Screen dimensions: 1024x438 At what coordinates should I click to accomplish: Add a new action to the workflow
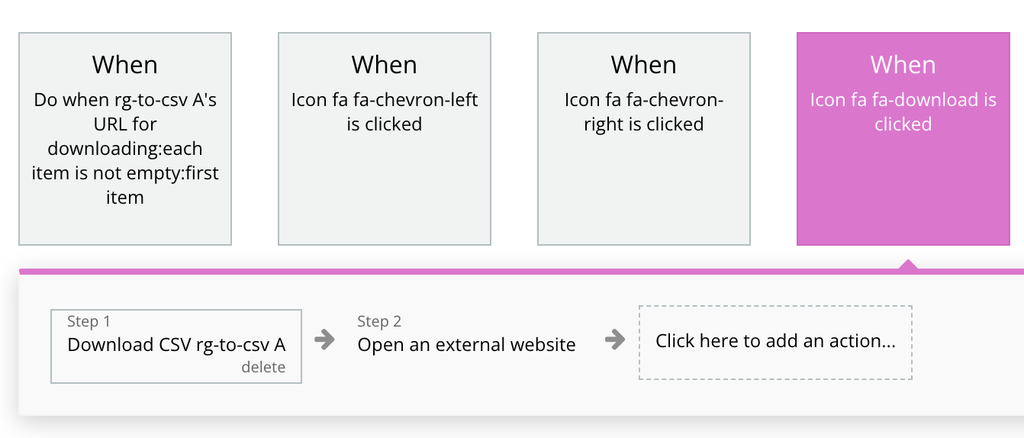click(x=775, y=341)
